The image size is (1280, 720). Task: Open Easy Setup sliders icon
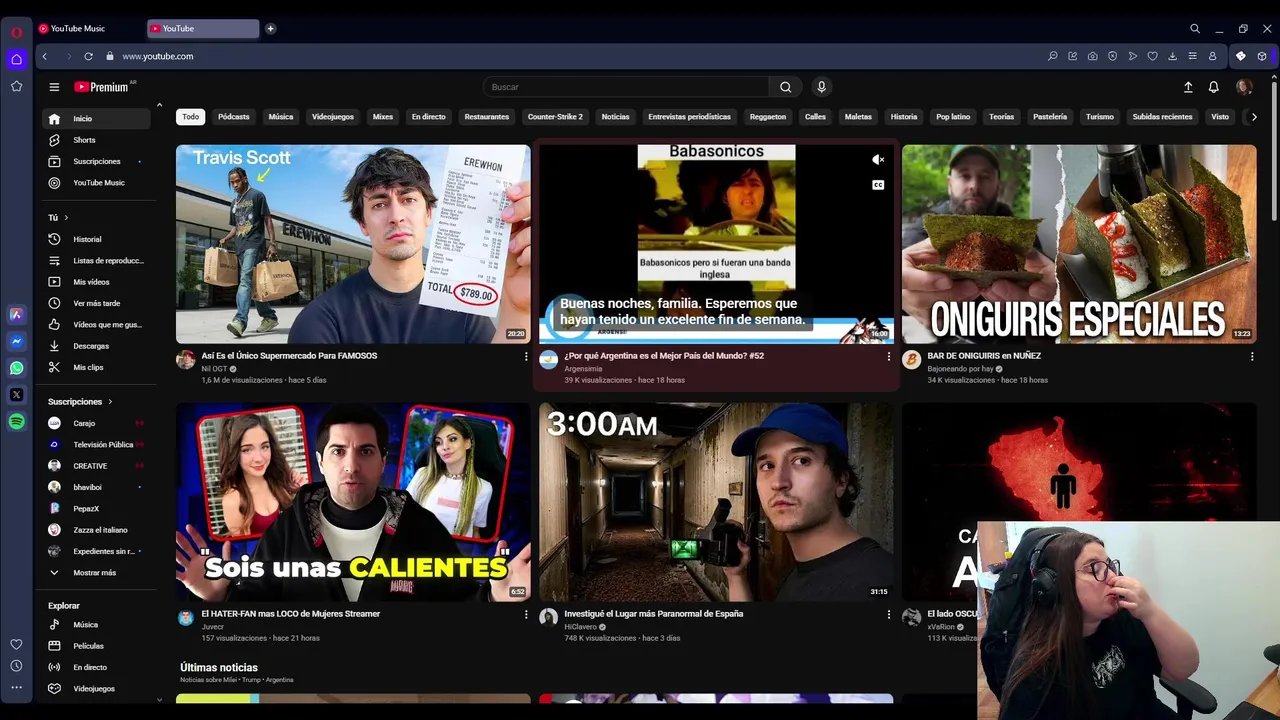click(x=1192, y=56)
